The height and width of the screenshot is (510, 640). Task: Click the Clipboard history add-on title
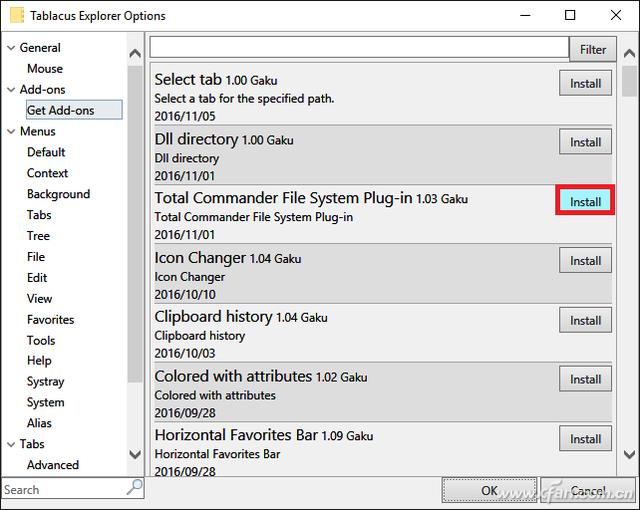click(x=213, y=317)
